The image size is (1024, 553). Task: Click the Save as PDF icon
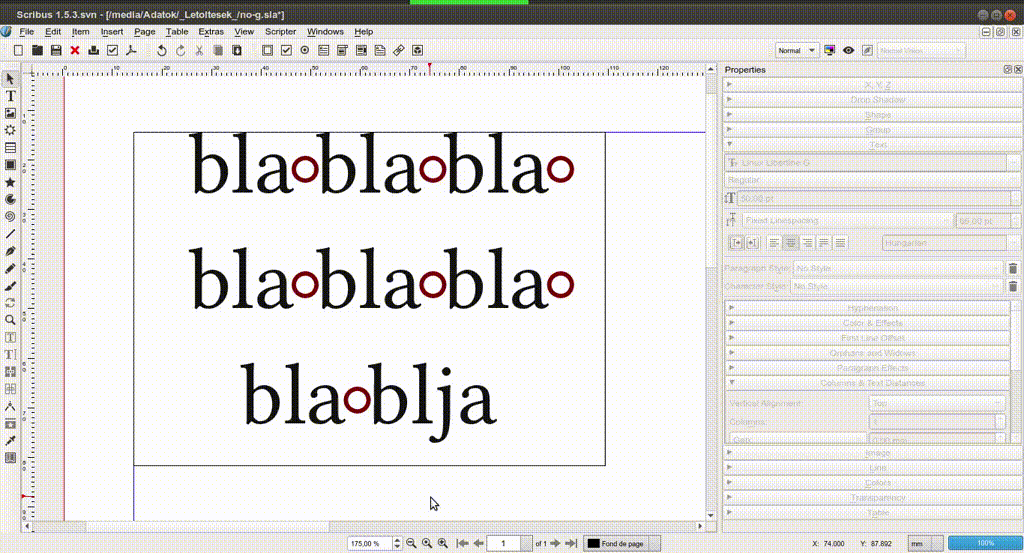coord(129,50)
